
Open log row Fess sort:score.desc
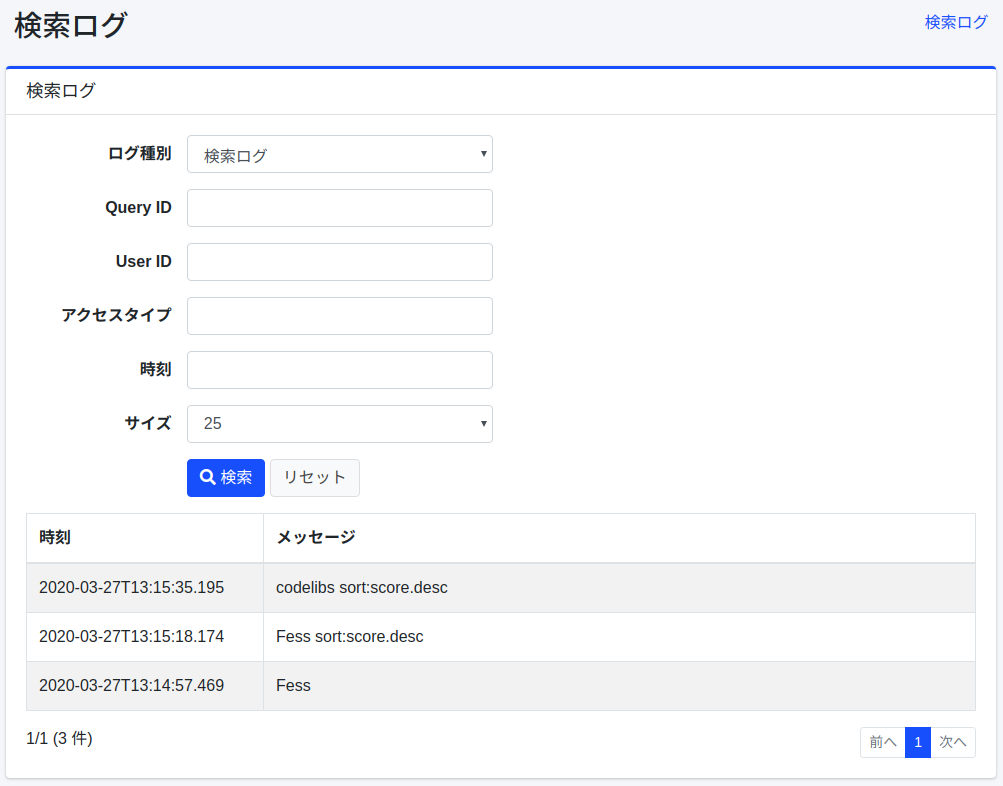(x=349, y=637)
